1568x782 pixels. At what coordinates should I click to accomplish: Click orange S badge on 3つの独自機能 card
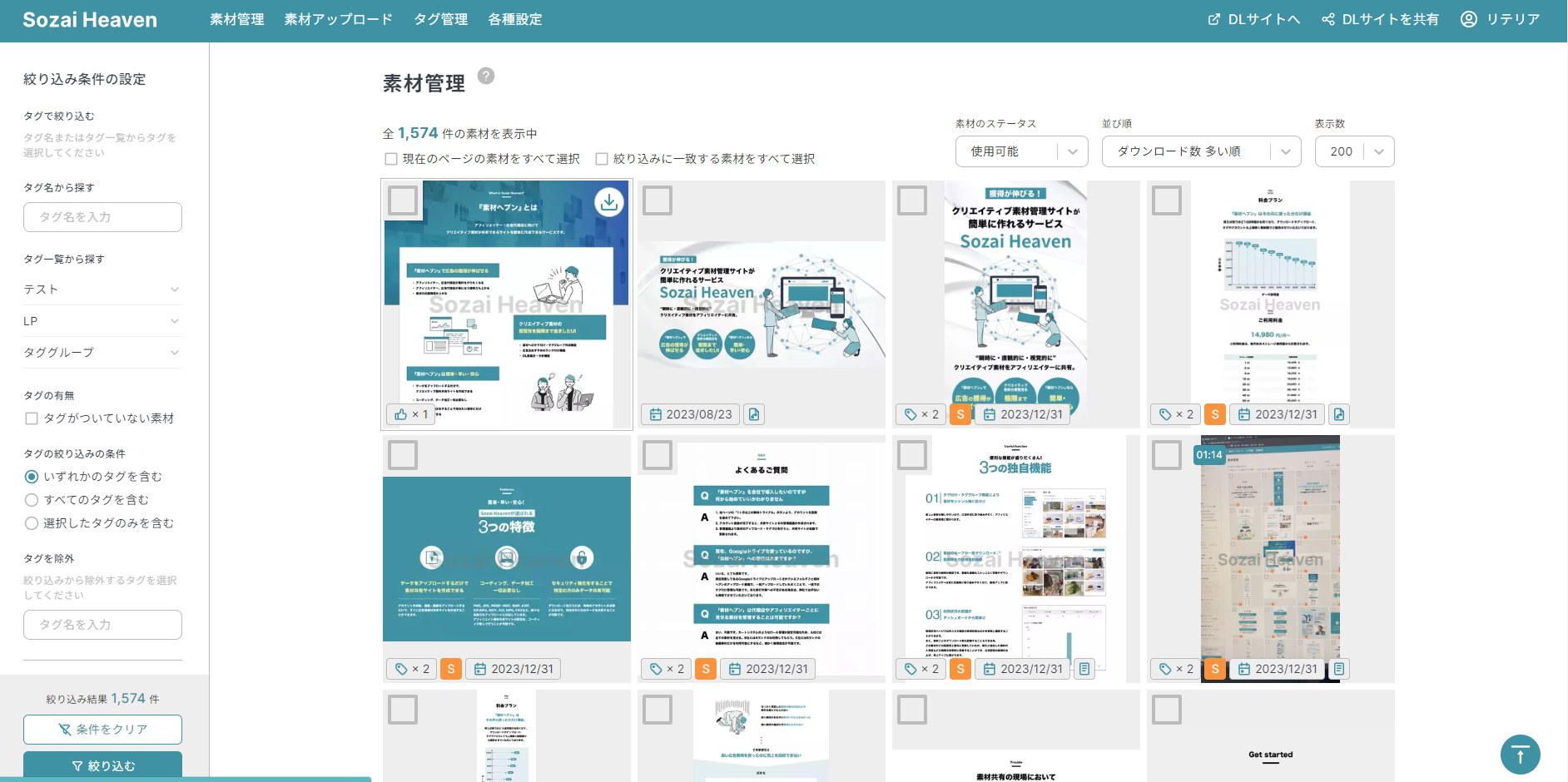pyautogui.click(x=960, y=669)
